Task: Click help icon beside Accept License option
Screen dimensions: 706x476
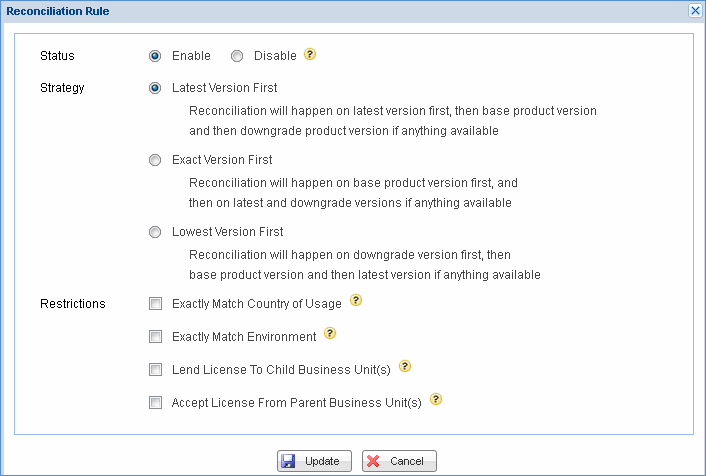Action: point(436,400)
